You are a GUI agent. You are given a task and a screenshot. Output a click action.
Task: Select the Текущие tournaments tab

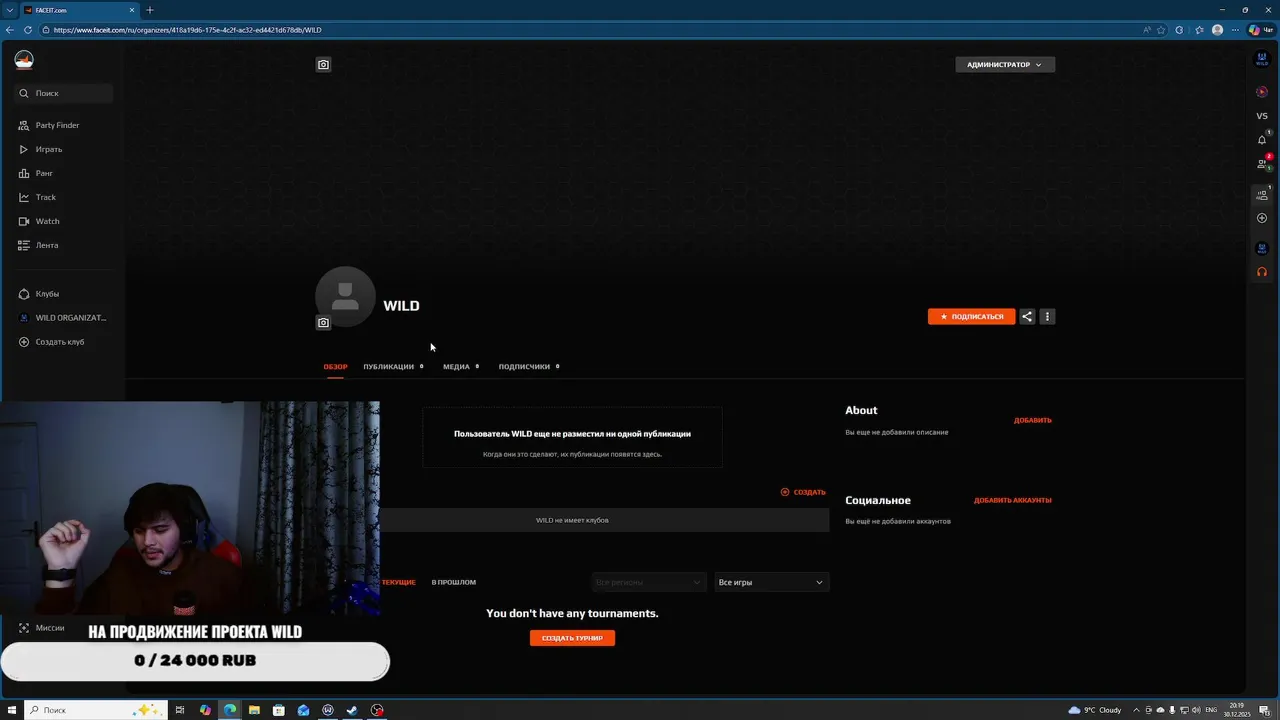[x=398, y=582]
